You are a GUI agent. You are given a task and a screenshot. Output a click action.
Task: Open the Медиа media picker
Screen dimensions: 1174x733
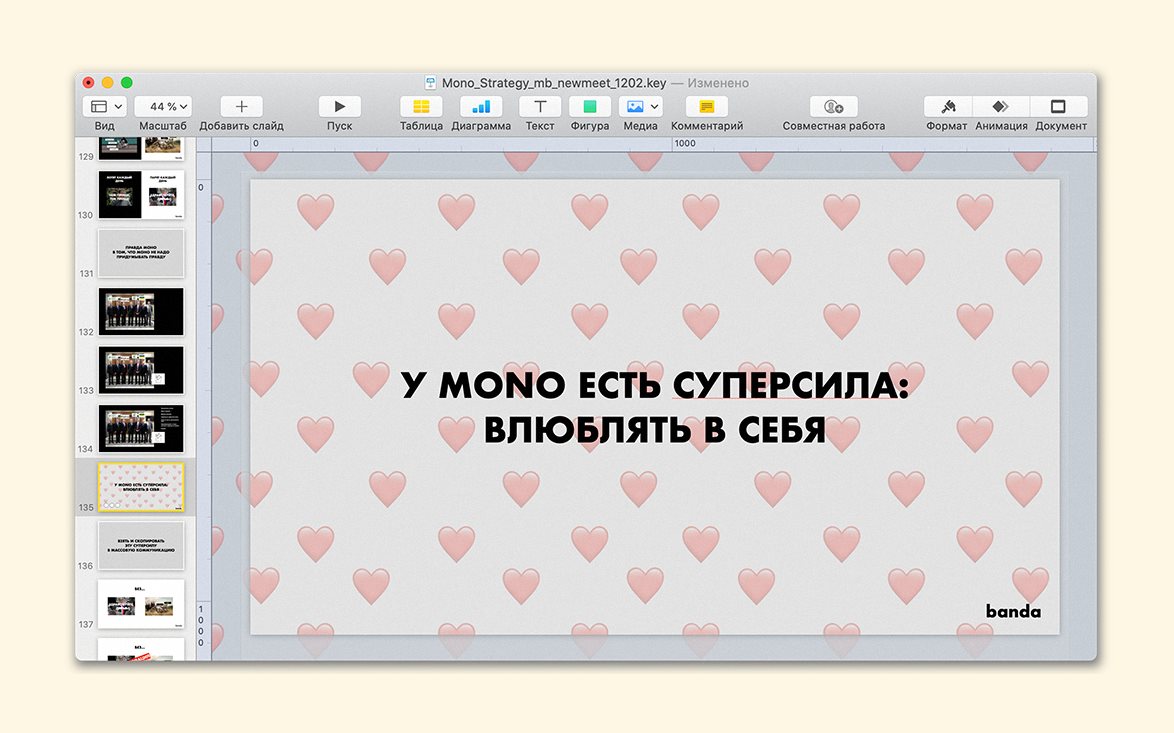coord(640,106)
